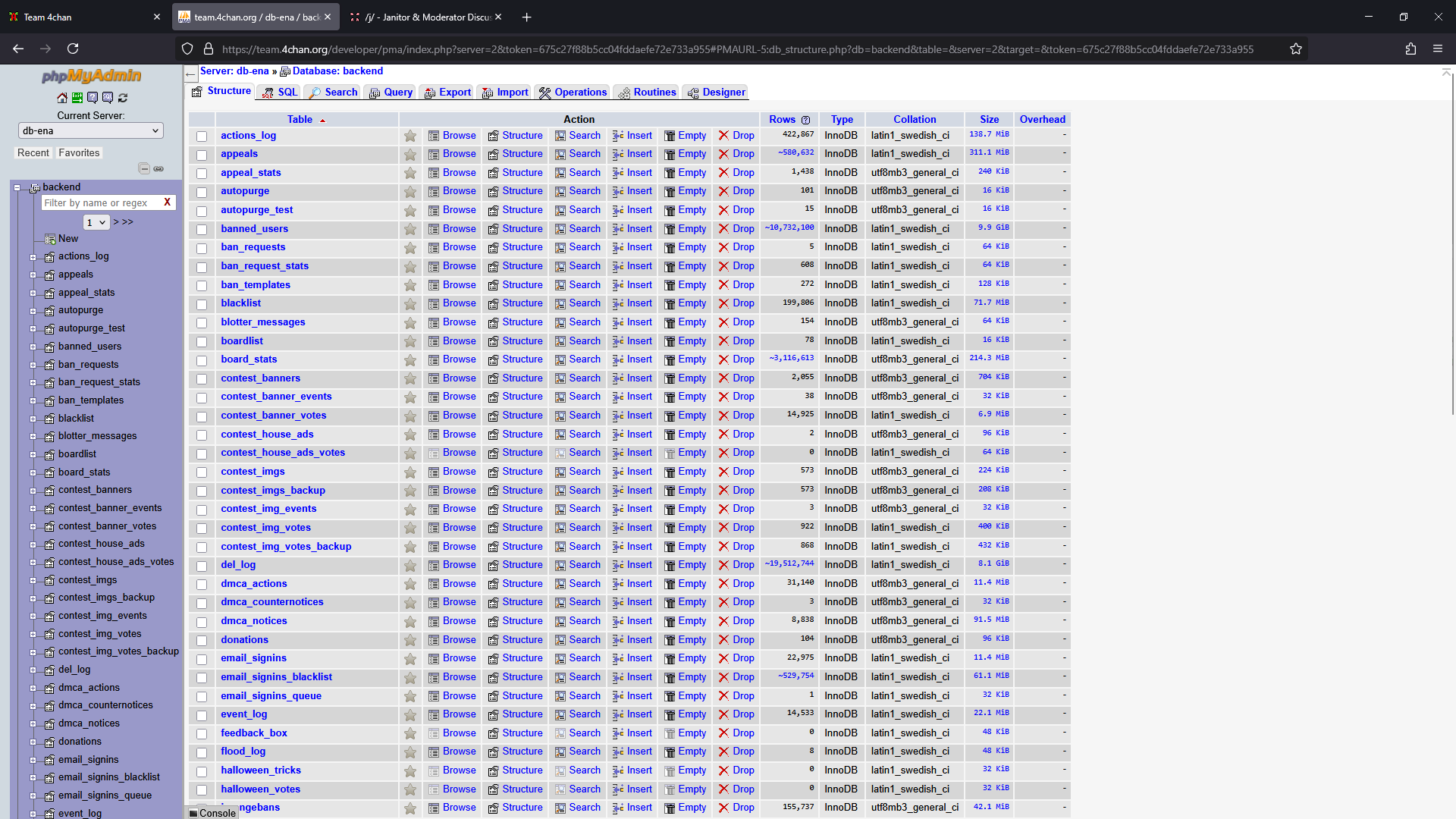1456x819 pixels.
Task: Click the collapse-all navigation tree icon
Action: 144,168
